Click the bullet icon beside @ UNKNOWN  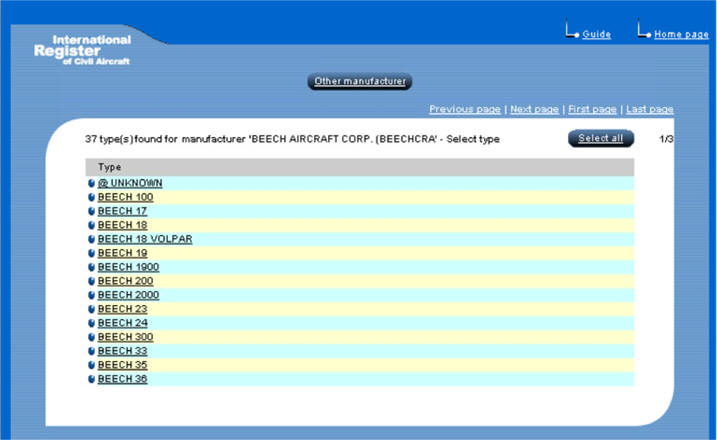pos(91,183)
